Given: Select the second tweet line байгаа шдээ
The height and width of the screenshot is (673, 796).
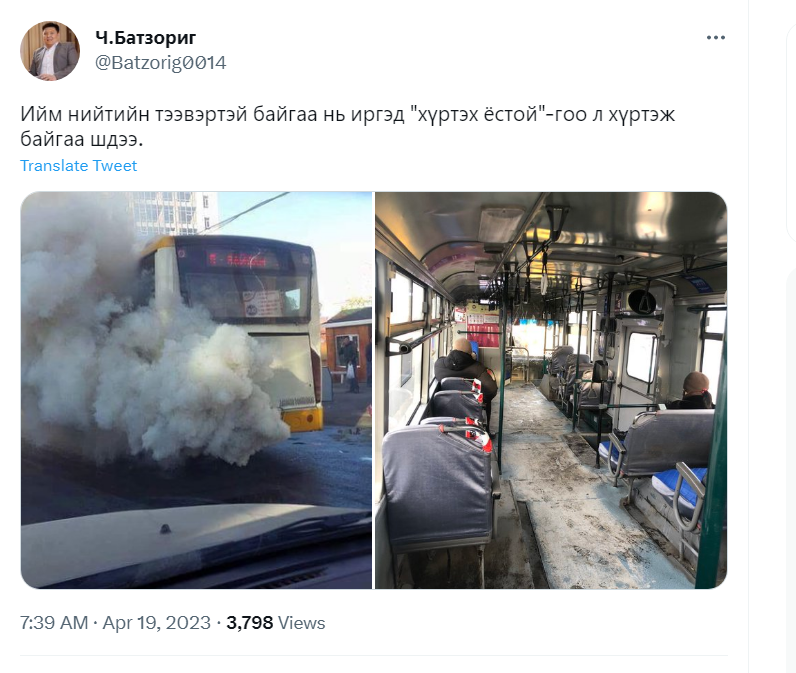Looking at the screenshot, I should (82, 139).
